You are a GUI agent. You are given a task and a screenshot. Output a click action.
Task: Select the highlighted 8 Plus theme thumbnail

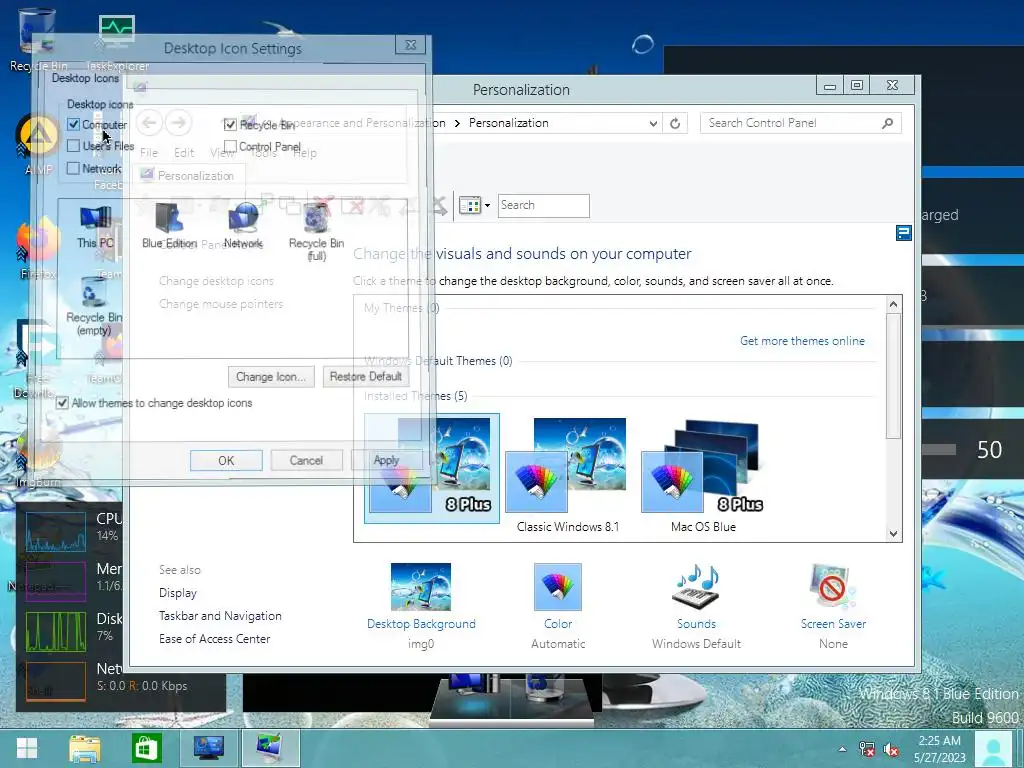tap(432, 468)
